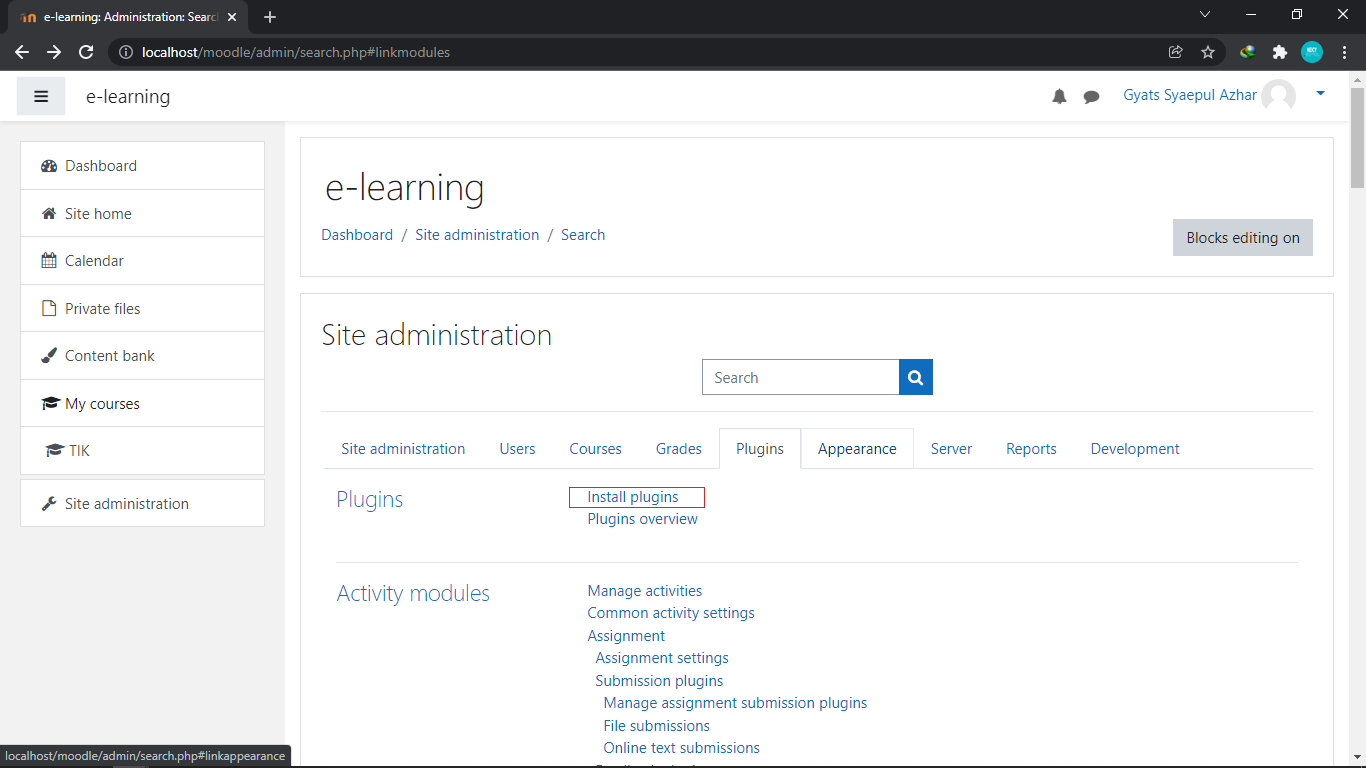Image resolution: width=1366 pixels, height=768 pixels.
Task: Toggle the hamburger side panel button
Action: tap(41, 96)
